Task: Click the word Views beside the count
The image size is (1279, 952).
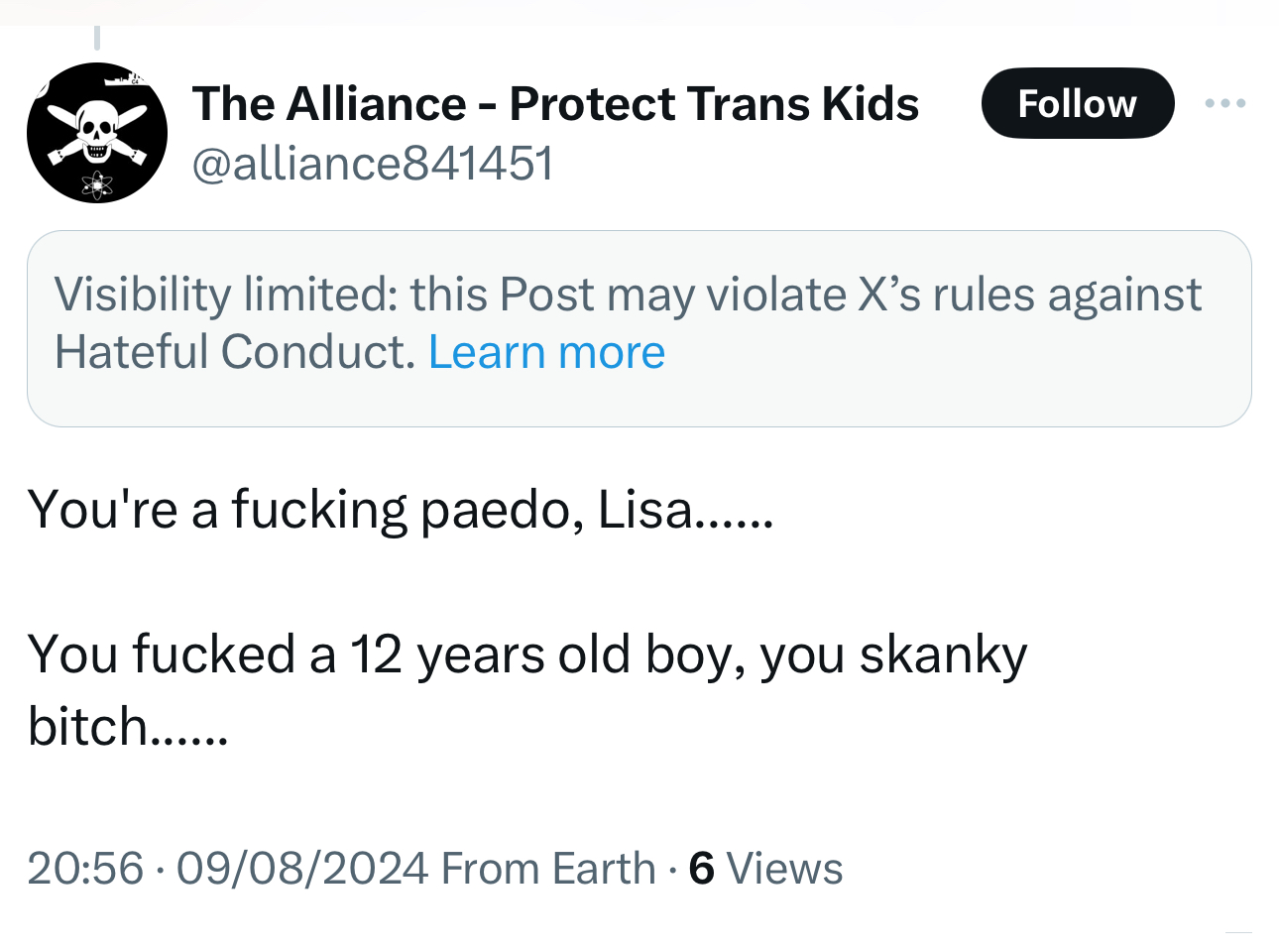Action: coord(784,869)
